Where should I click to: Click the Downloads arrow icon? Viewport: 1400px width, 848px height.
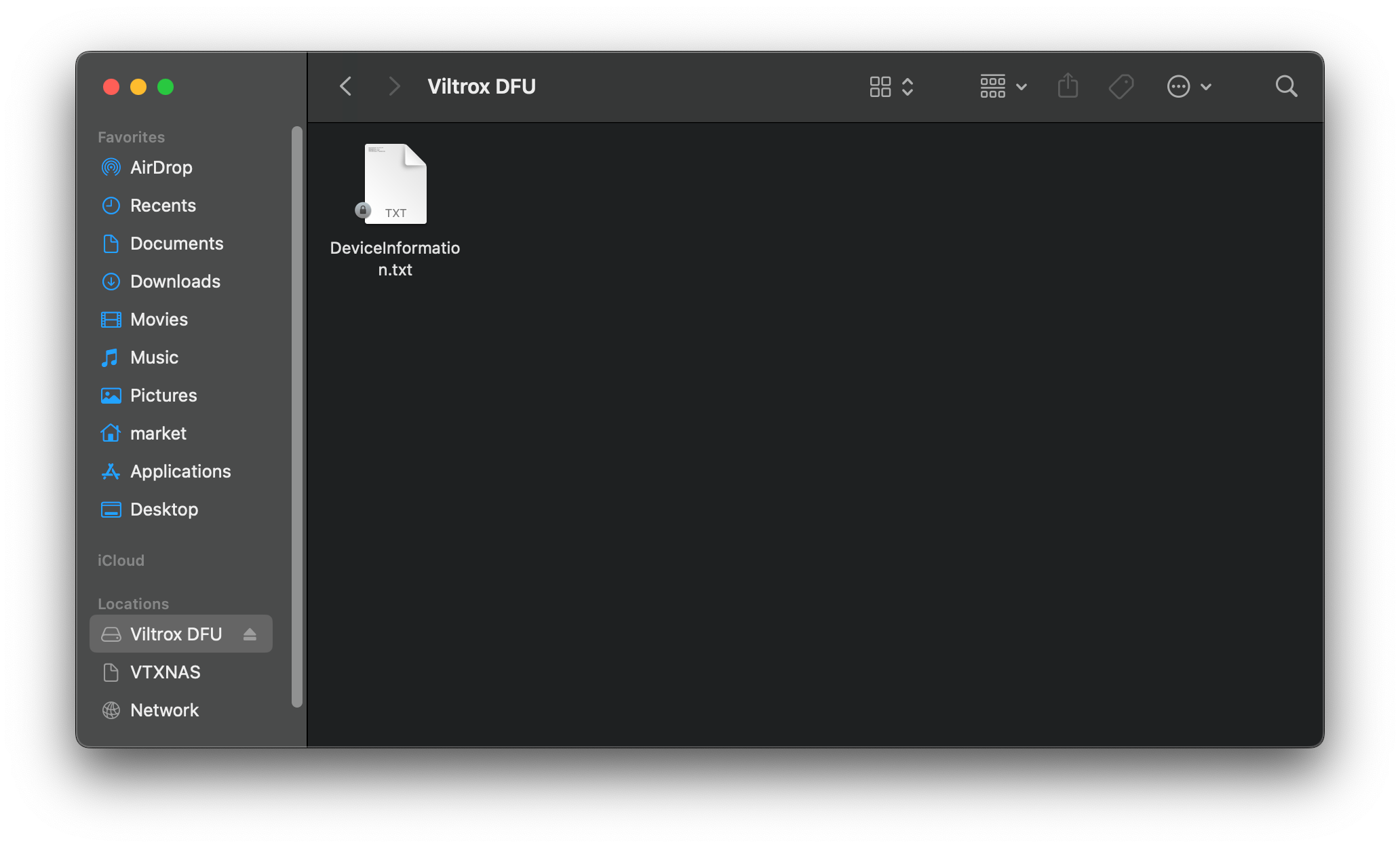111,282
